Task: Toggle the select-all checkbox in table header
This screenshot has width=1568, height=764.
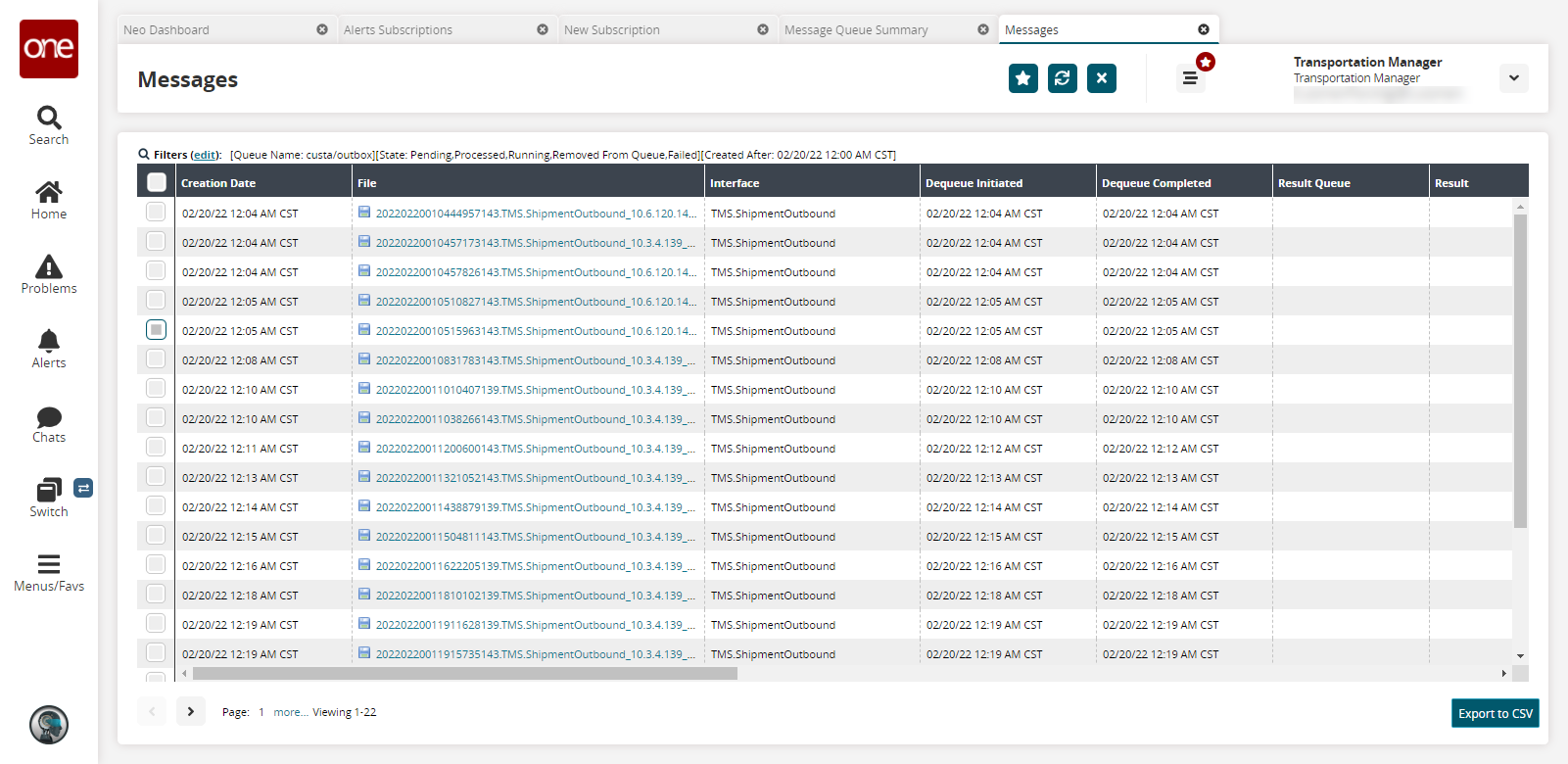Action: [157, 182]
